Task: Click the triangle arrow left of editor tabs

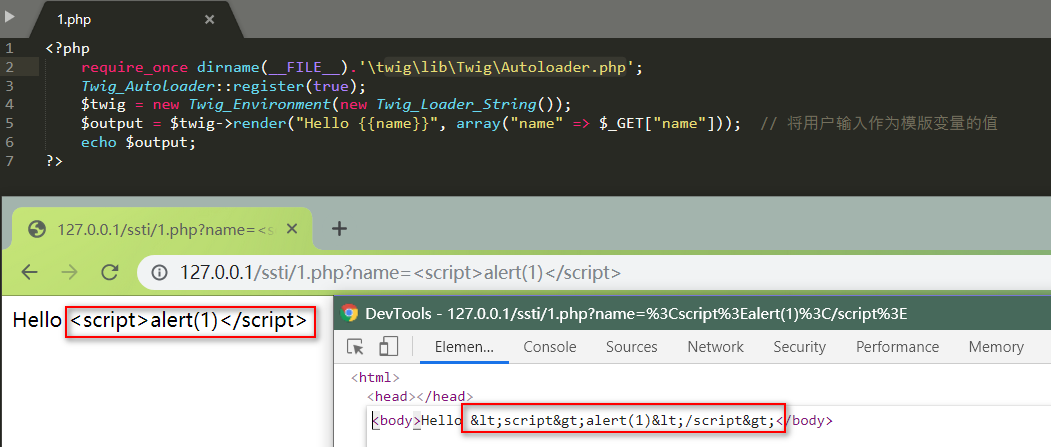Action: [x=11, y=16]
